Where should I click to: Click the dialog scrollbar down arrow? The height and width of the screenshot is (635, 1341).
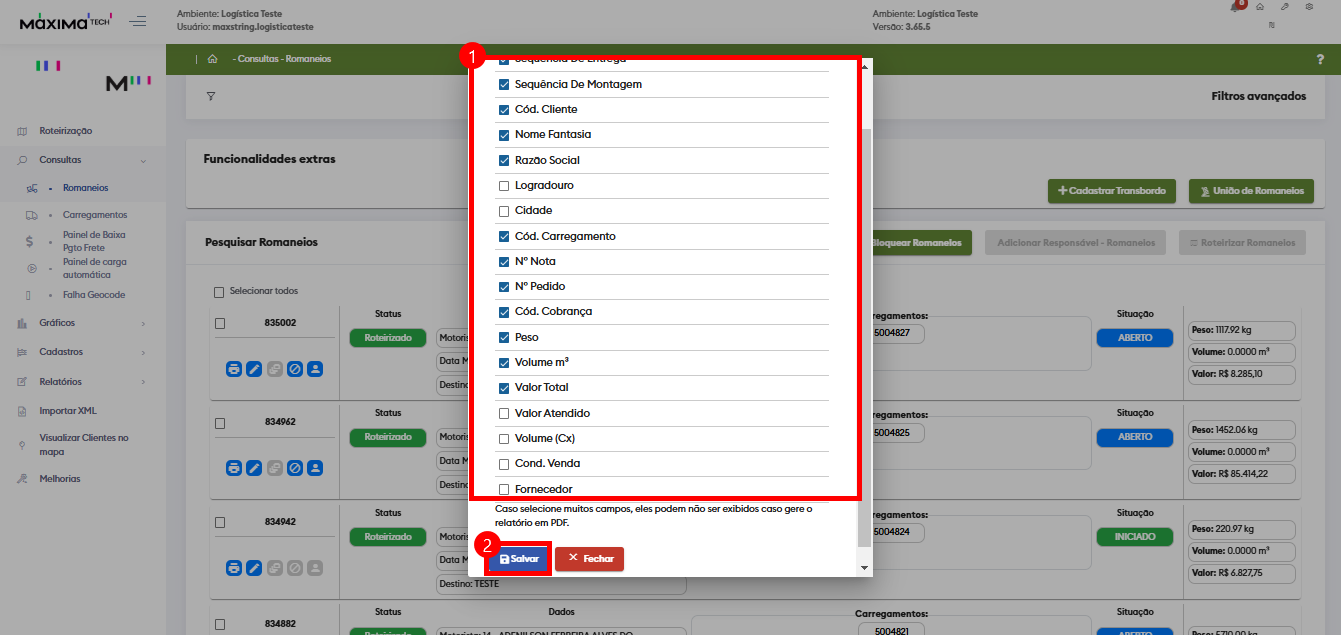pyautogui.click(x=865, y=568)
